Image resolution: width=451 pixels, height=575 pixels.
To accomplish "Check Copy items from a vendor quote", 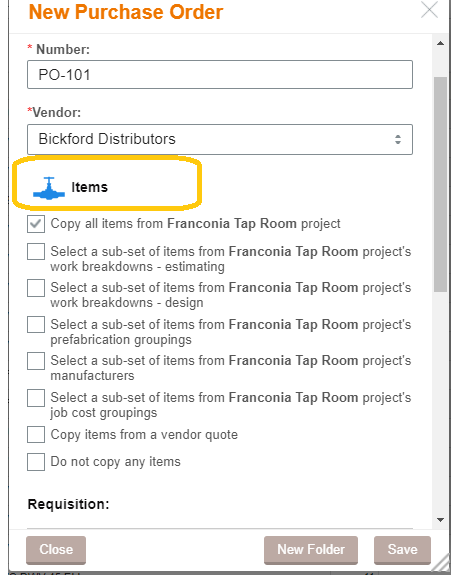I will coord(36,435).
